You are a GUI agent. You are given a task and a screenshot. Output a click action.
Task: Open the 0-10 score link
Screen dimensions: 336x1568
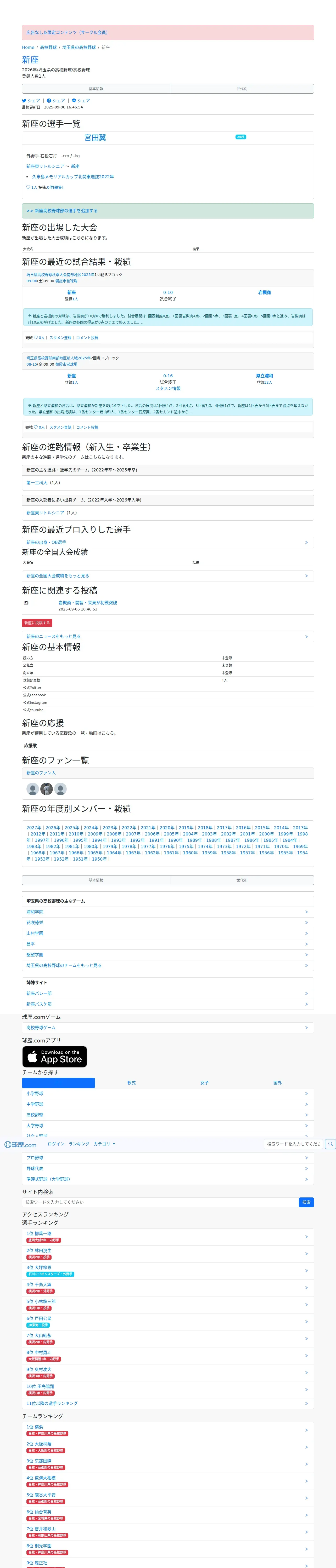click(168, 293)
